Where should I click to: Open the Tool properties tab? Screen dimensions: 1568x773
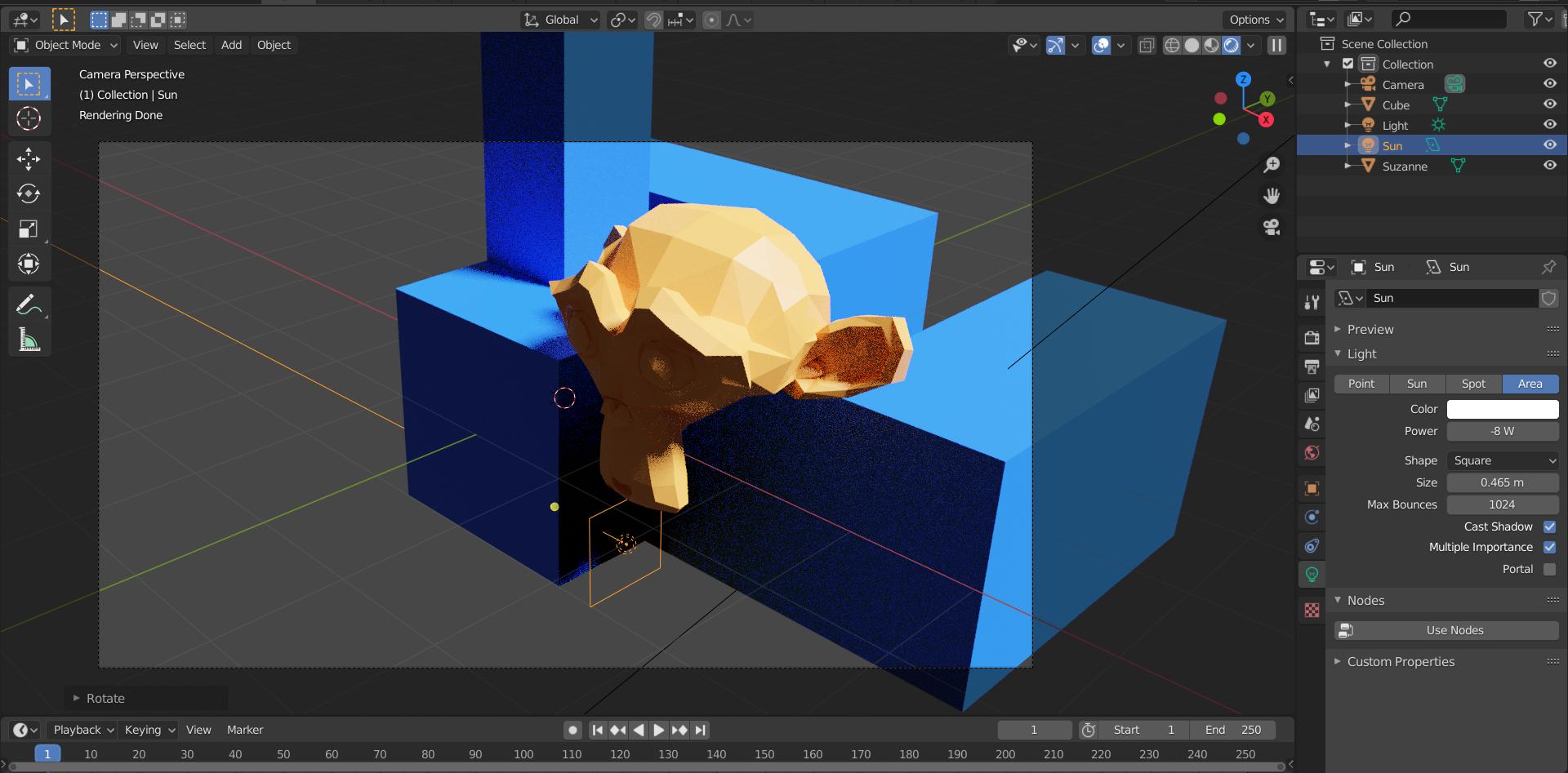pos(1312,302)
